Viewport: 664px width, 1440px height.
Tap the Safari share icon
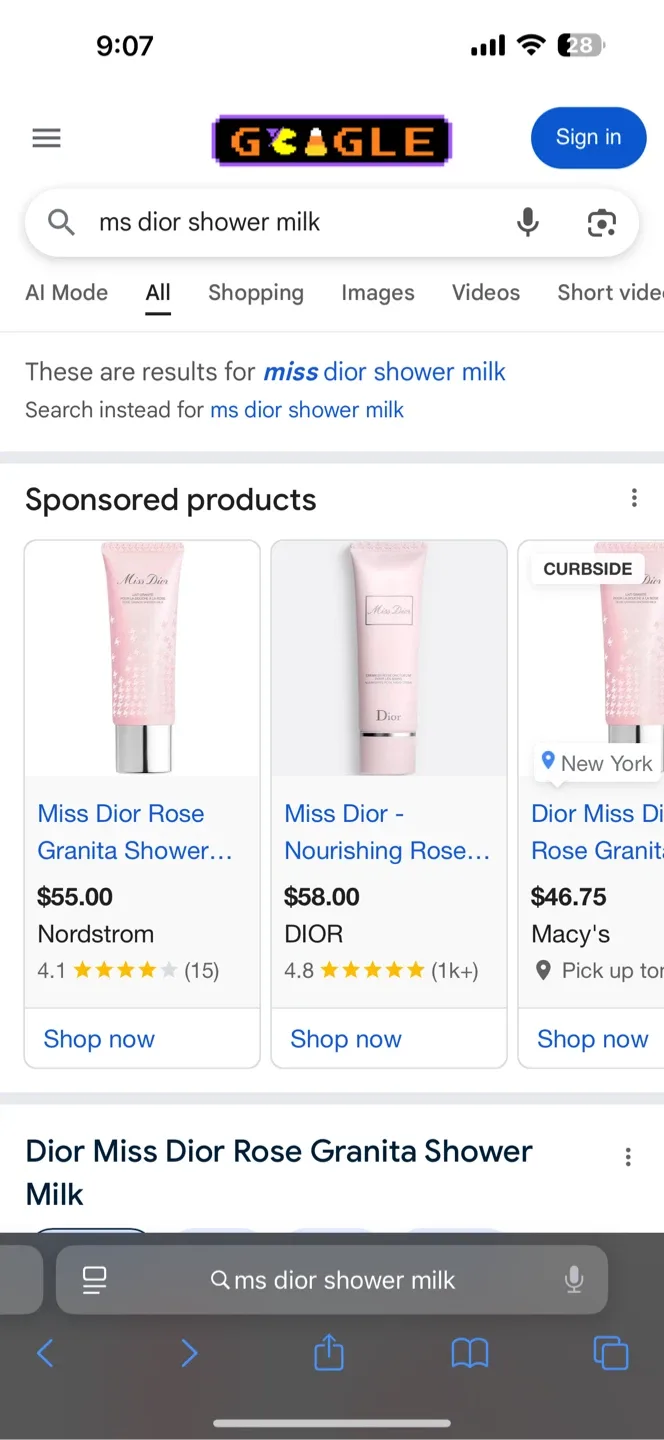click(x=328, y=1353)
